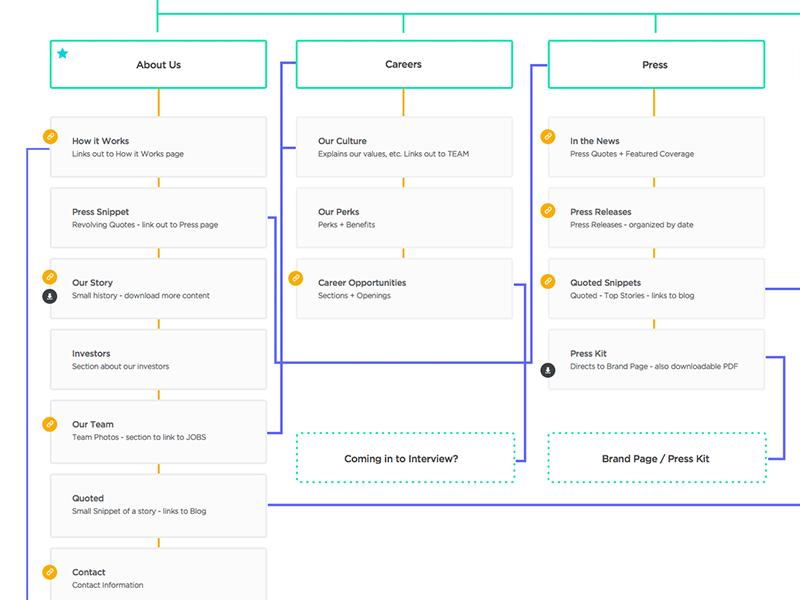Click the link icon beside How it Works
The width and height of the screenshot is (800, 600).
click(50, 137)
